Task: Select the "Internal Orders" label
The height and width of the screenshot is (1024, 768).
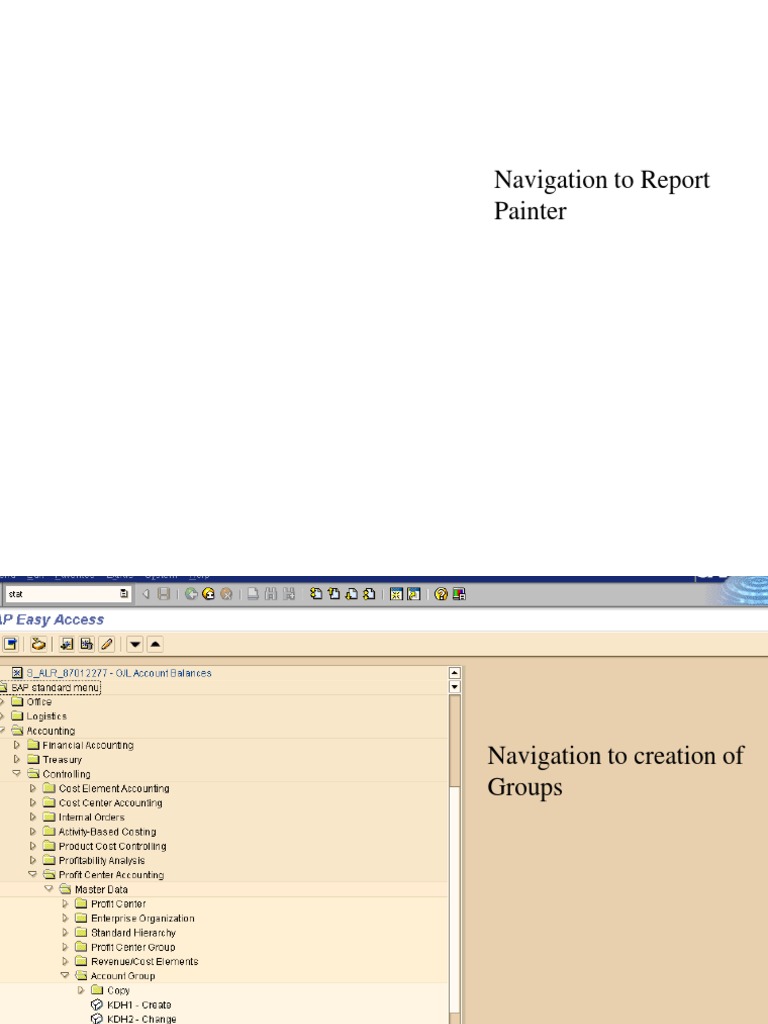Action: click(x=91, y=817)
